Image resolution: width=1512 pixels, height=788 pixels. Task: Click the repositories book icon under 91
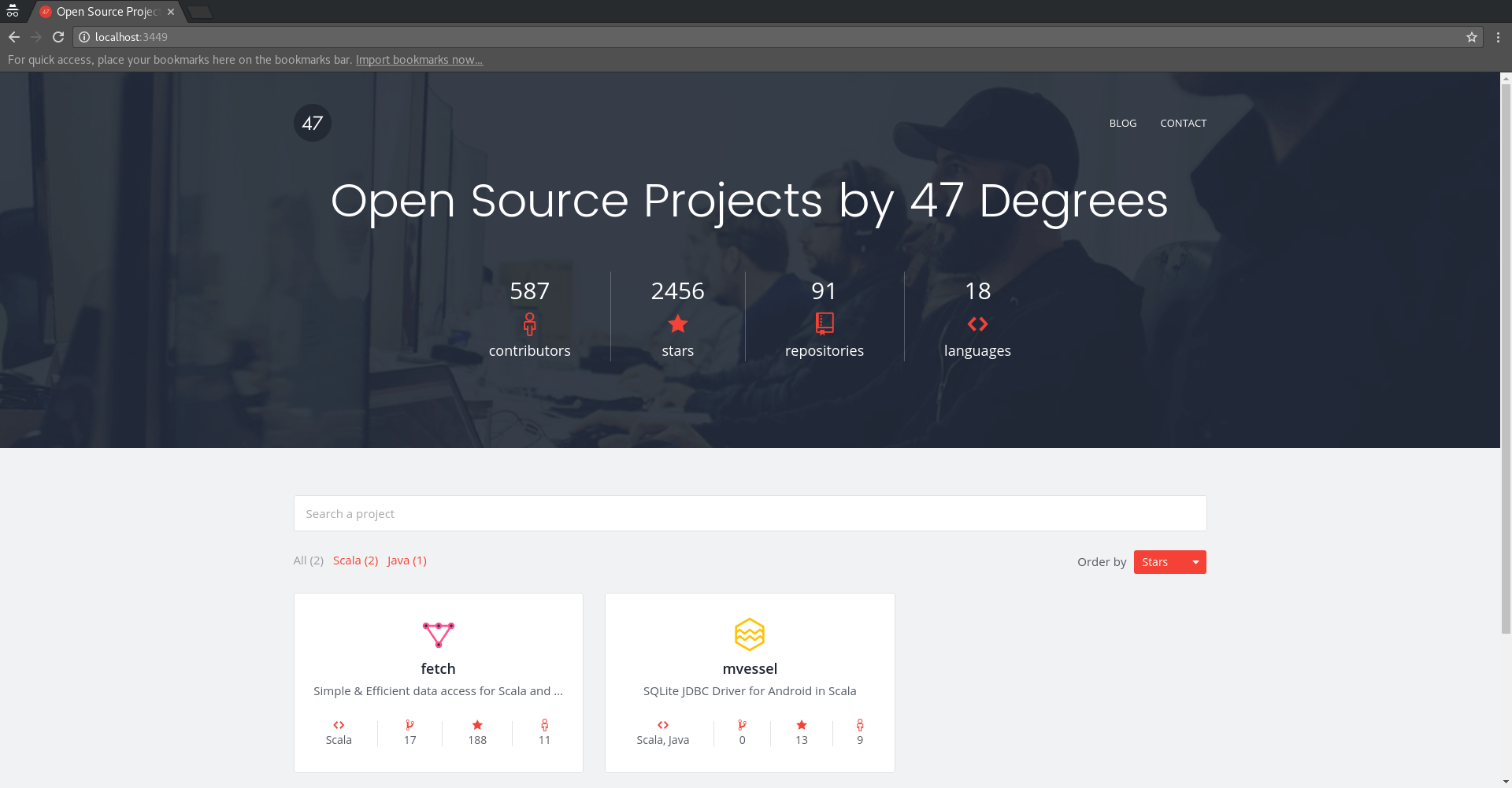point(825,324)
